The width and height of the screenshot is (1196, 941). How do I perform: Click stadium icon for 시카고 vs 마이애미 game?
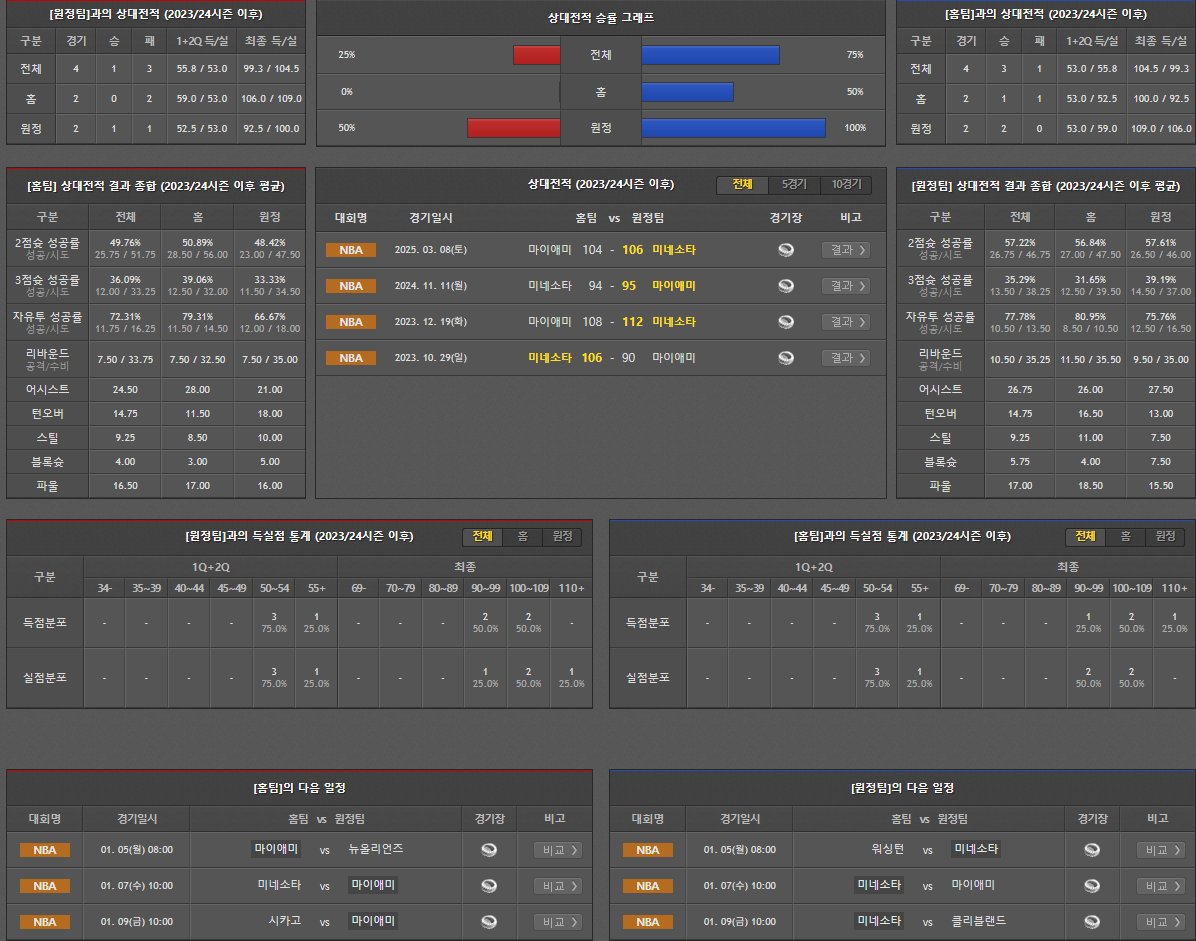tap(489, 922)
